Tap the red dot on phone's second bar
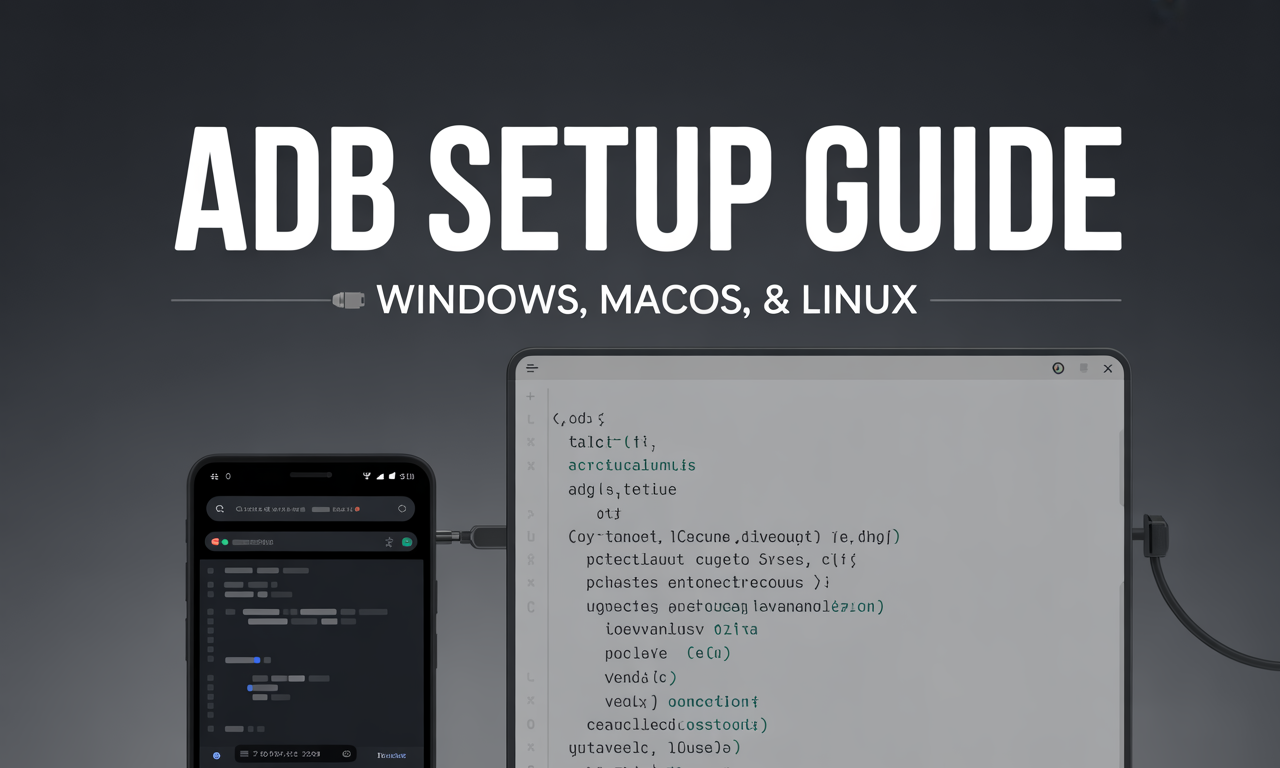 215,542
